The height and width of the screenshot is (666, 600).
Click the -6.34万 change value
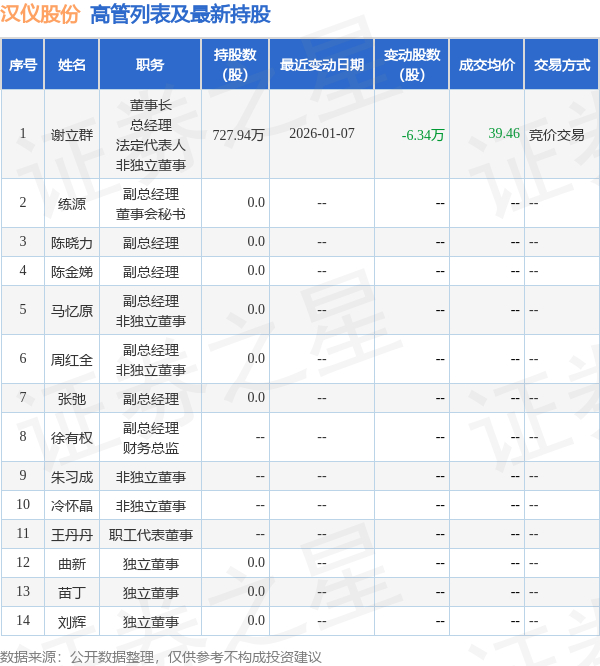coord(423,135)
